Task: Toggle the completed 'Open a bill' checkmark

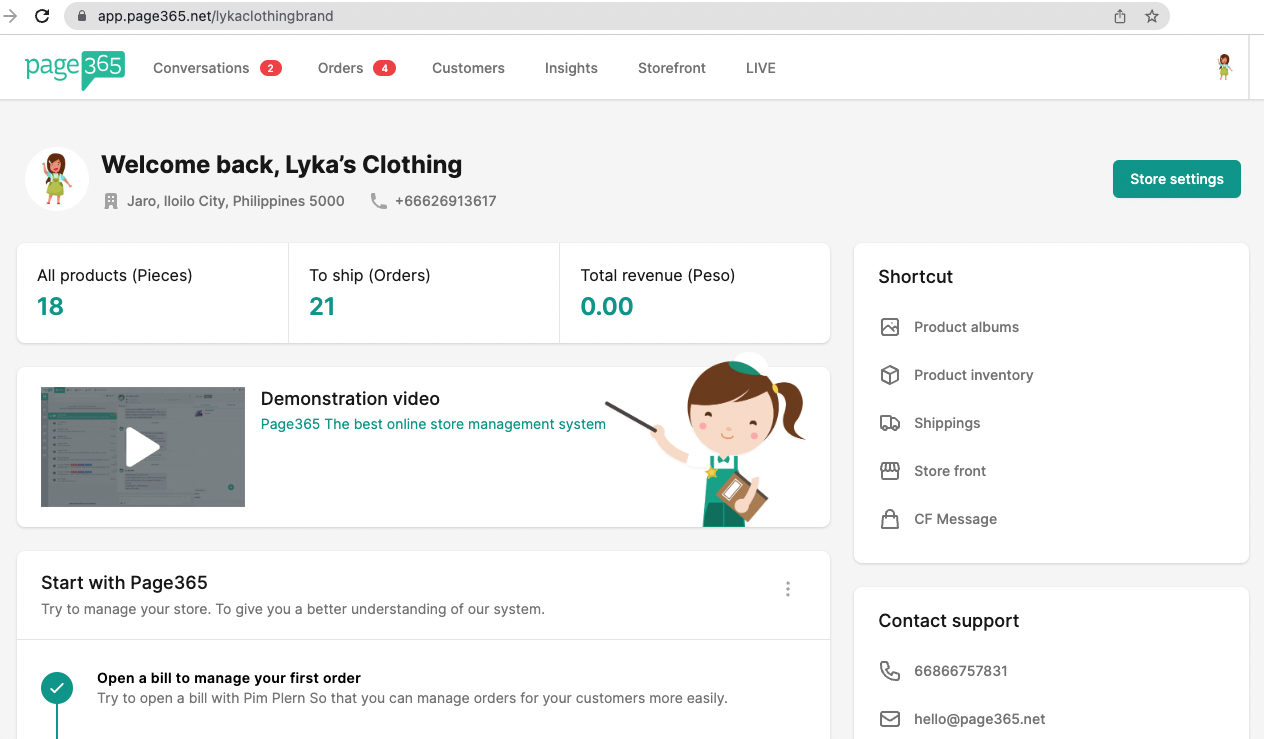Action: 57,688
